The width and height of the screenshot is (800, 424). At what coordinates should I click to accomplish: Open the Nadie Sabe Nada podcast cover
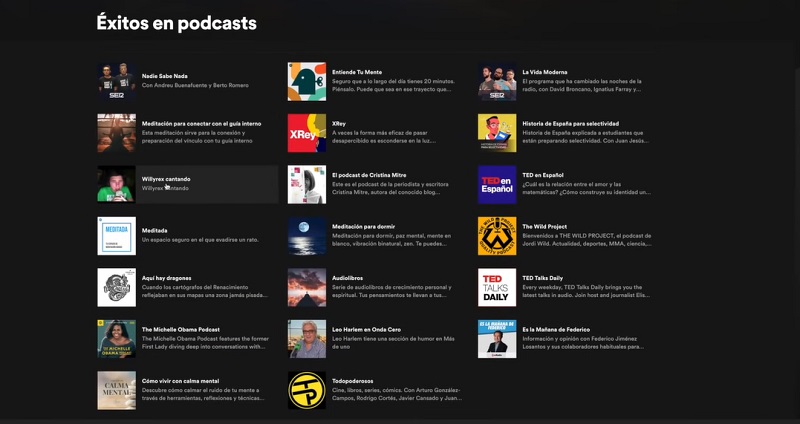pyautogui.click(x=116, y=81)
